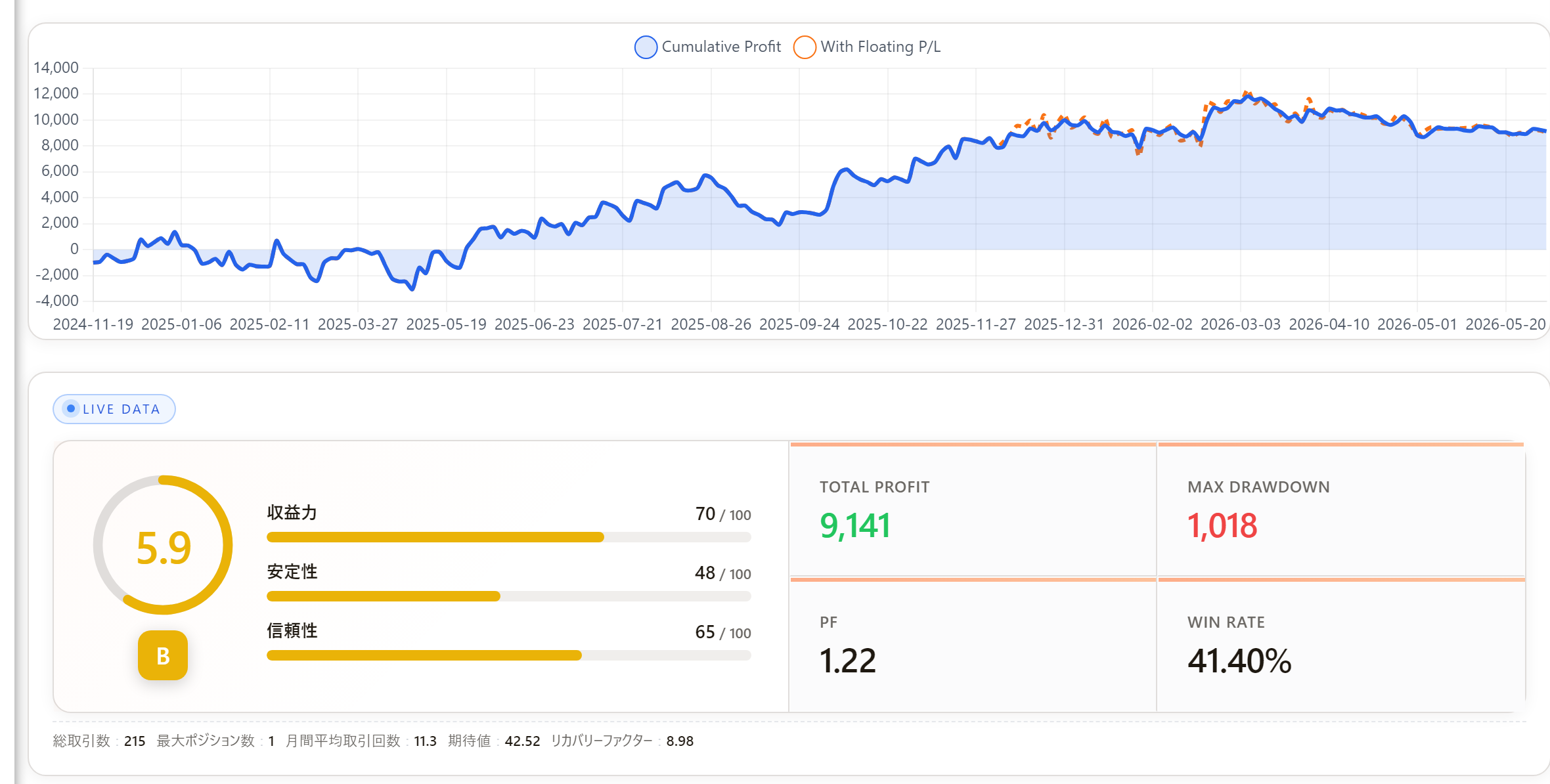Click the 2026-04-10 x-axis date label
This screenshot has width=1550, height=784.
[x=1329, y=324]
